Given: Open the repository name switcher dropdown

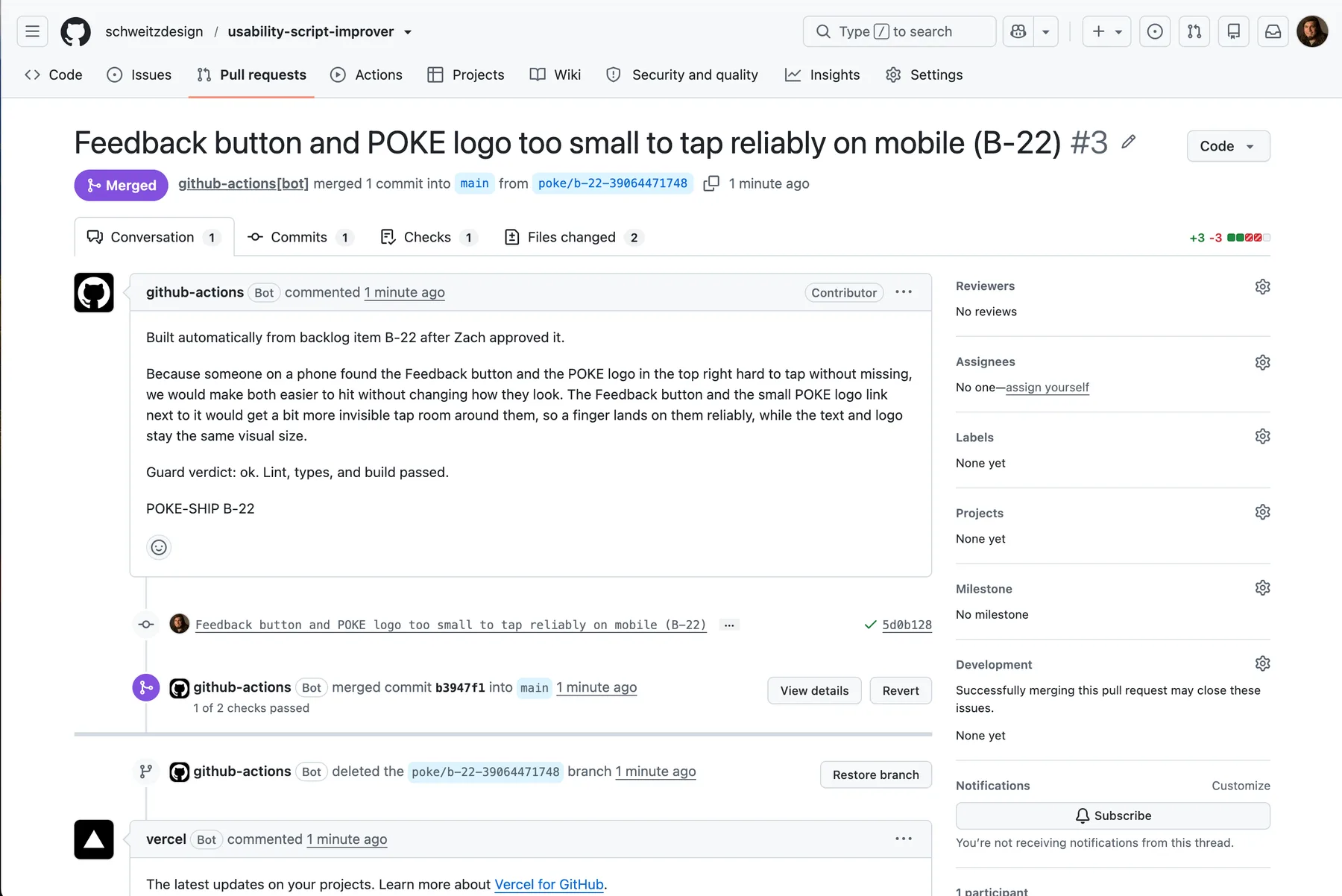Looking at the screenshot, I should pos(408,32).
